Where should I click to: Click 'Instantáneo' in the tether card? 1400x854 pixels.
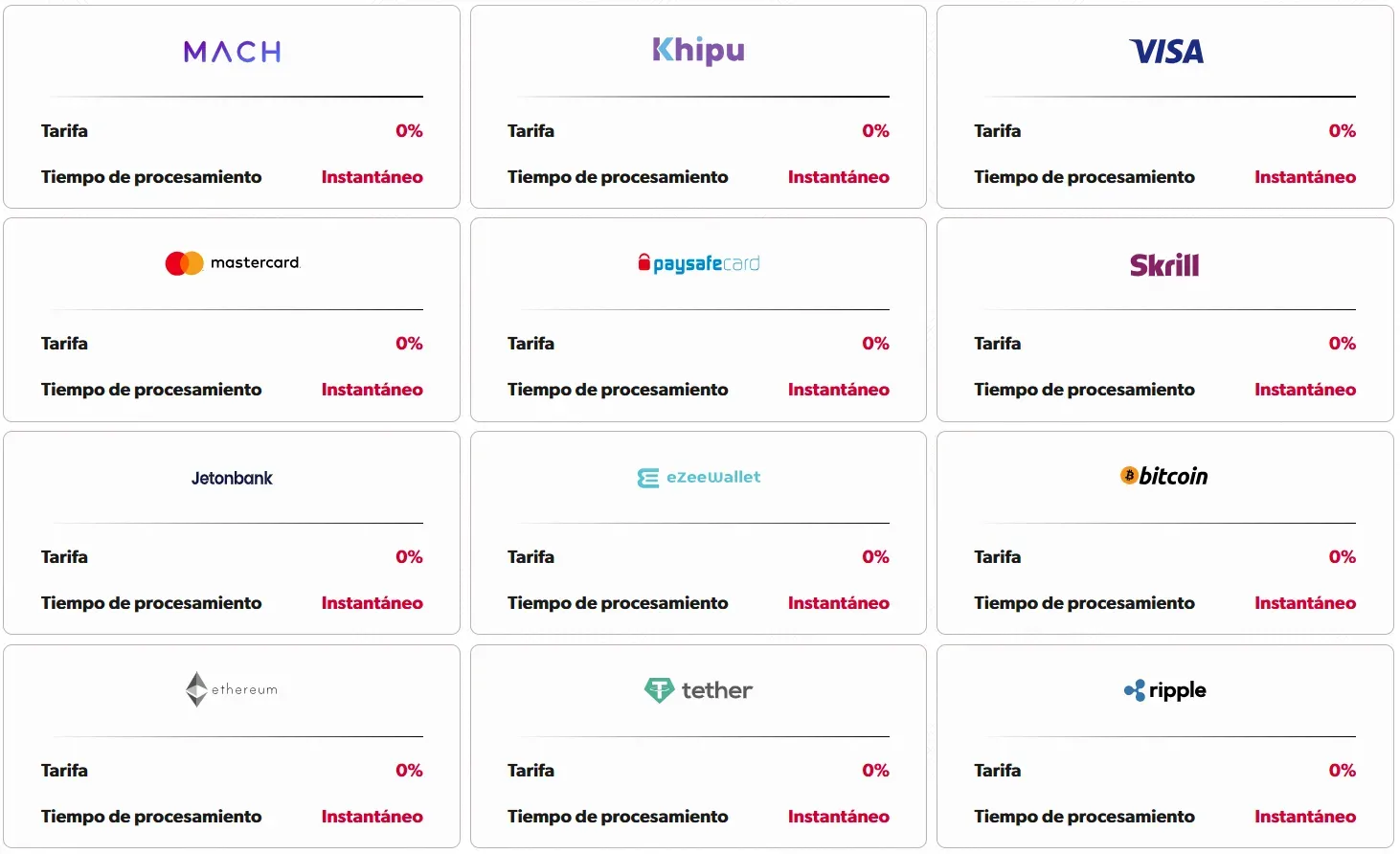[838, 817]
